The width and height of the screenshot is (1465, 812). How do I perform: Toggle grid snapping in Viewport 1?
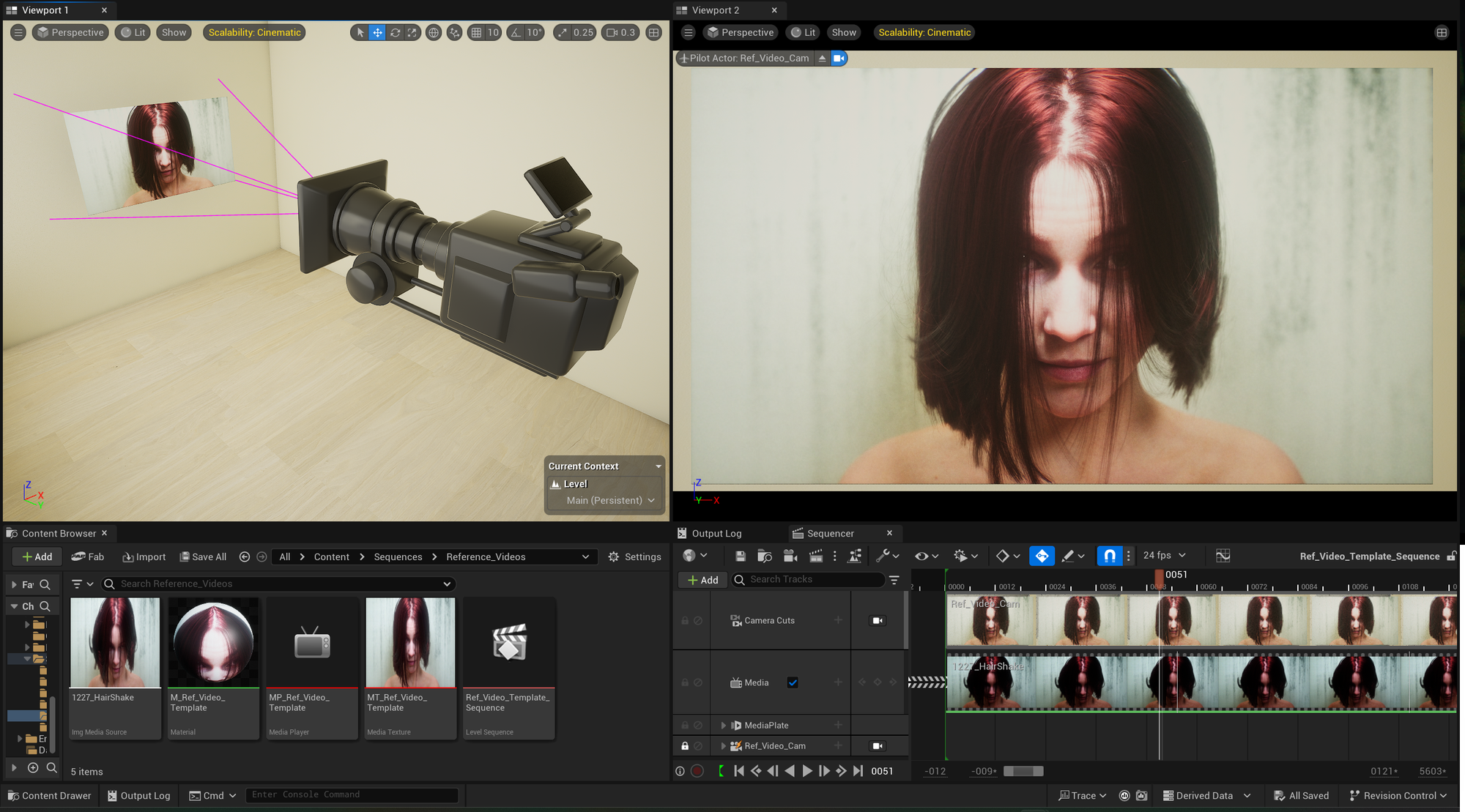476,32
